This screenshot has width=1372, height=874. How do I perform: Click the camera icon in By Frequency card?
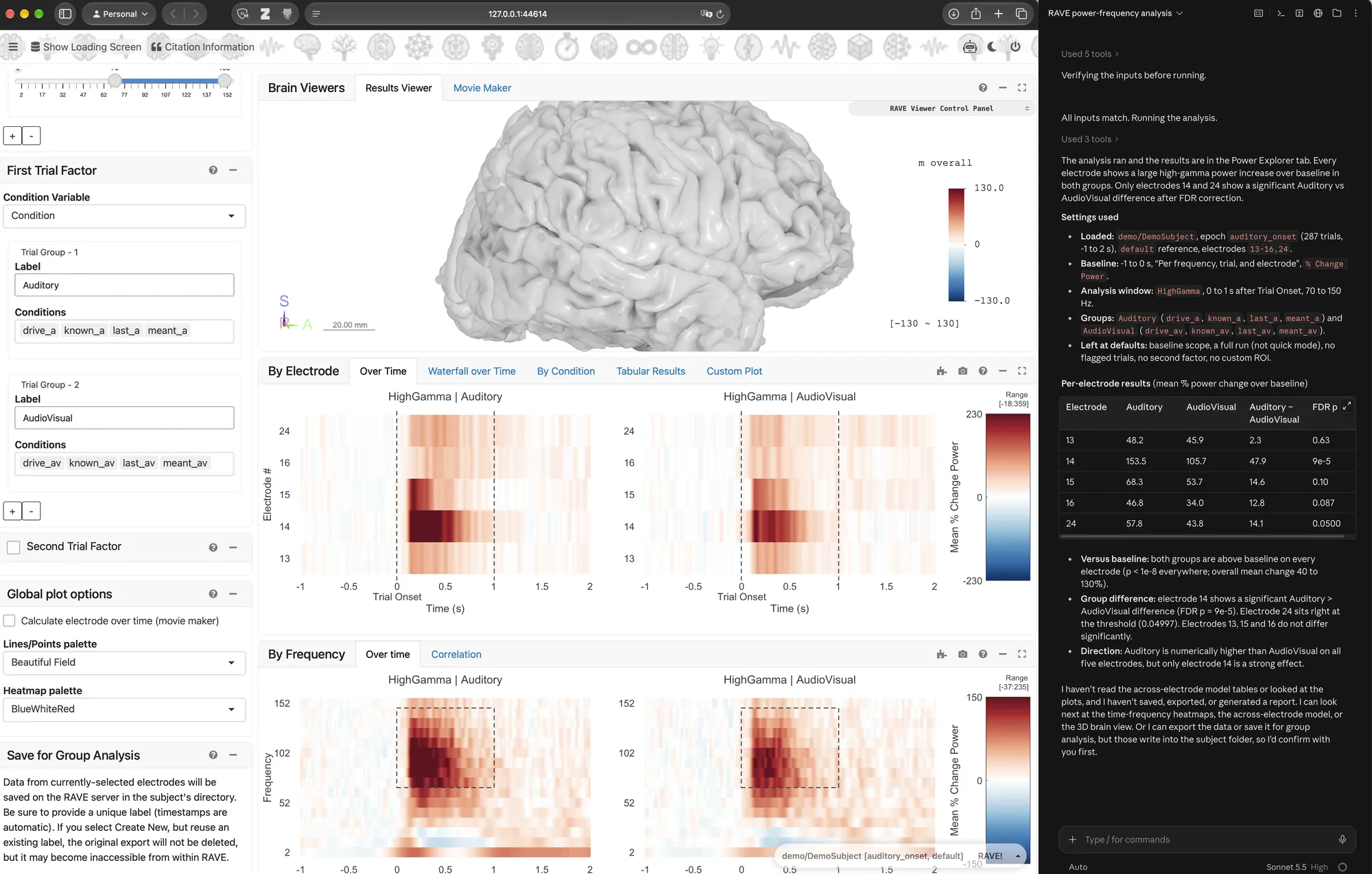962,654
